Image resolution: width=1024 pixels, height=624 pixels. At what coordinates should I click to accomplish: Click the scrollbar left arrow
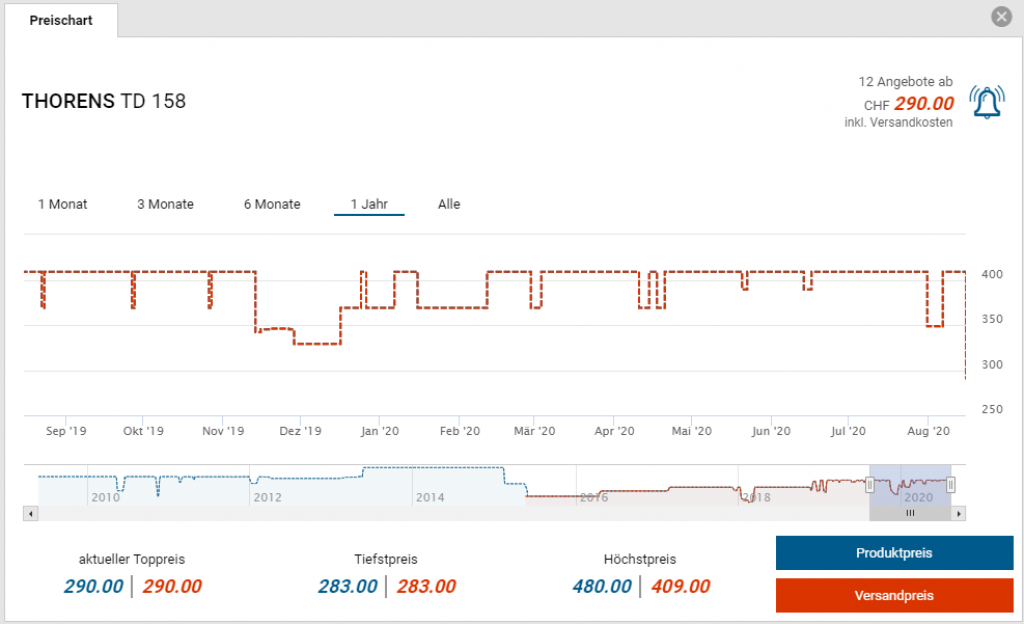point(30,513)
